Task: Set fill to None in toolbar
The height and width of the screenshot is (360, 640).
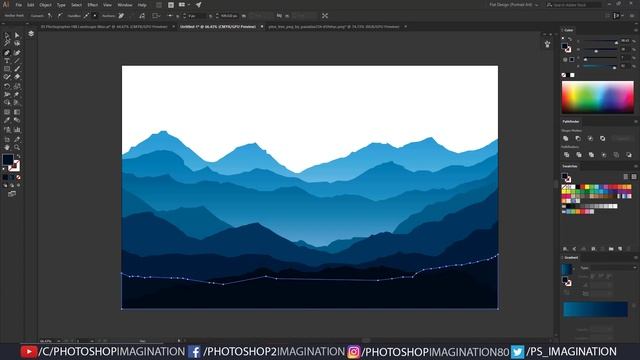Action: point(18,178)
